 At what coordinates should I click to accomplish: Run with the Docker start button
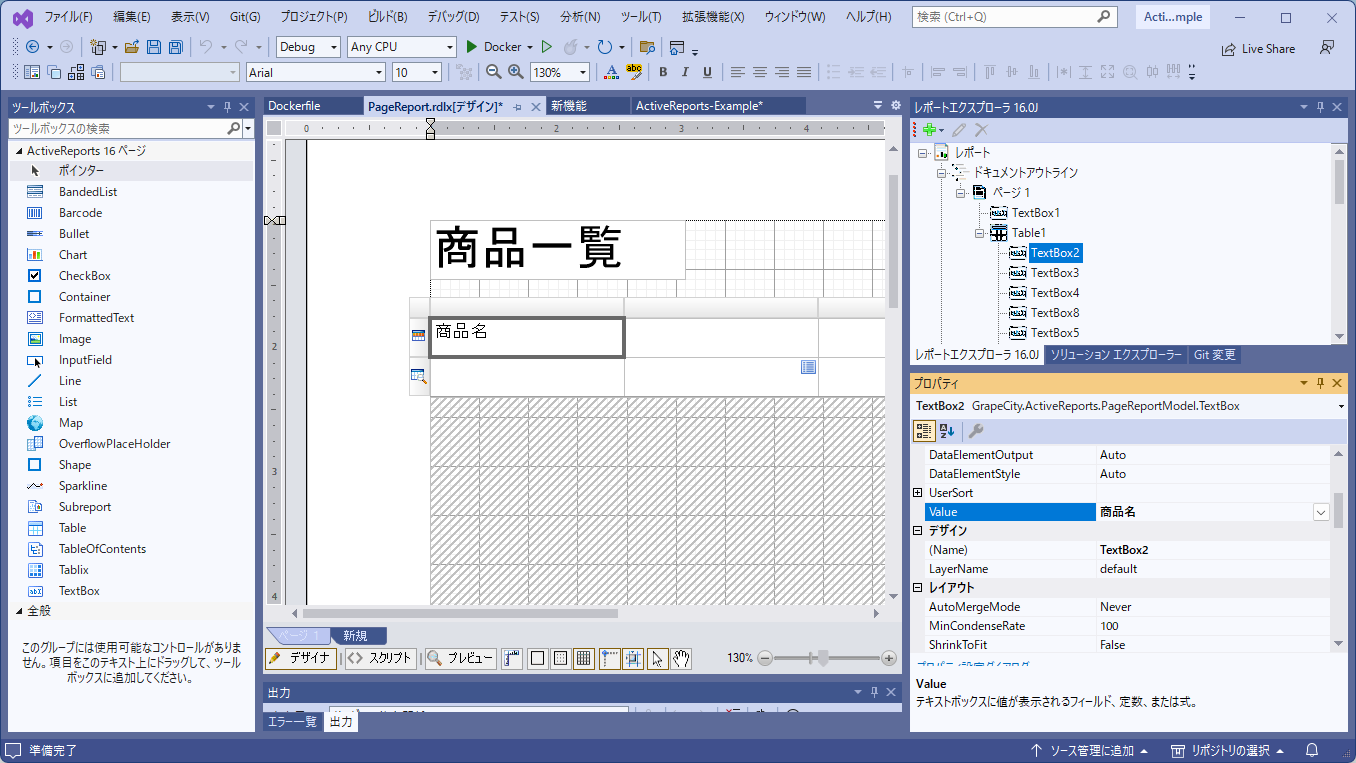point(499,47)
